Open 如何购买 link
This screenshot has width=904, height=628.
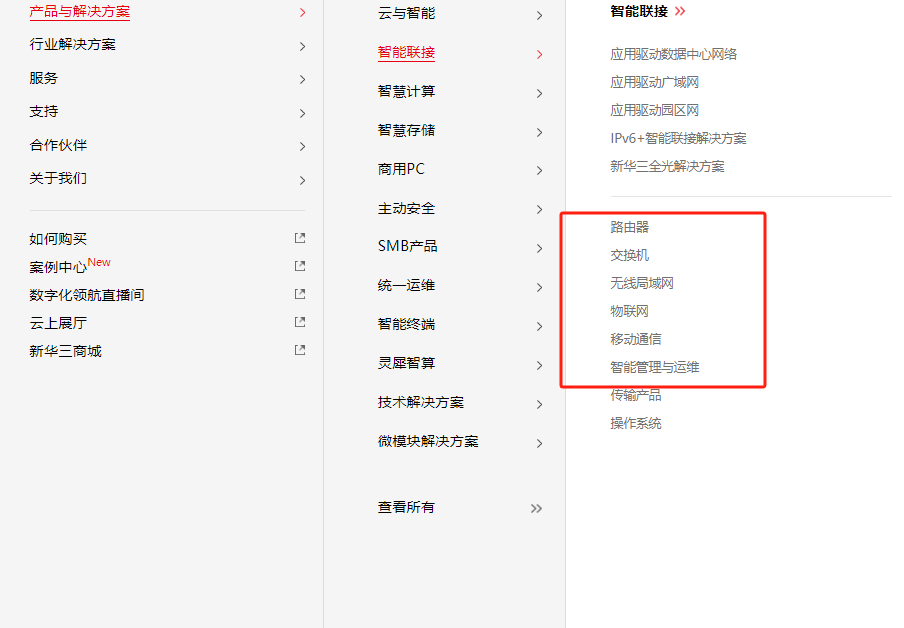(58, 239)
